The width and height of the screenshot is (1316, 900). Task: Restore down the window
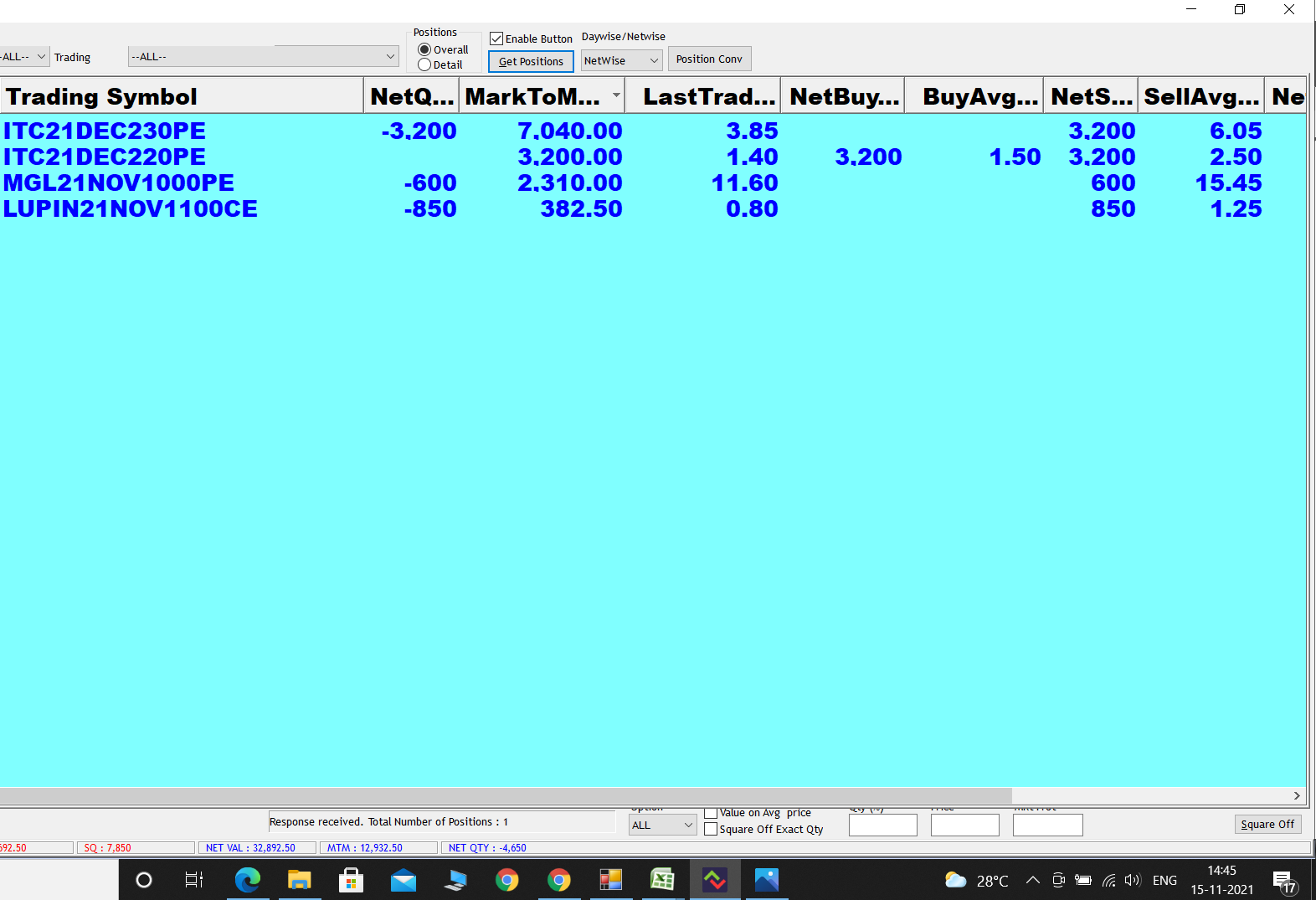pyautogui.click(x=1240, y=9)
